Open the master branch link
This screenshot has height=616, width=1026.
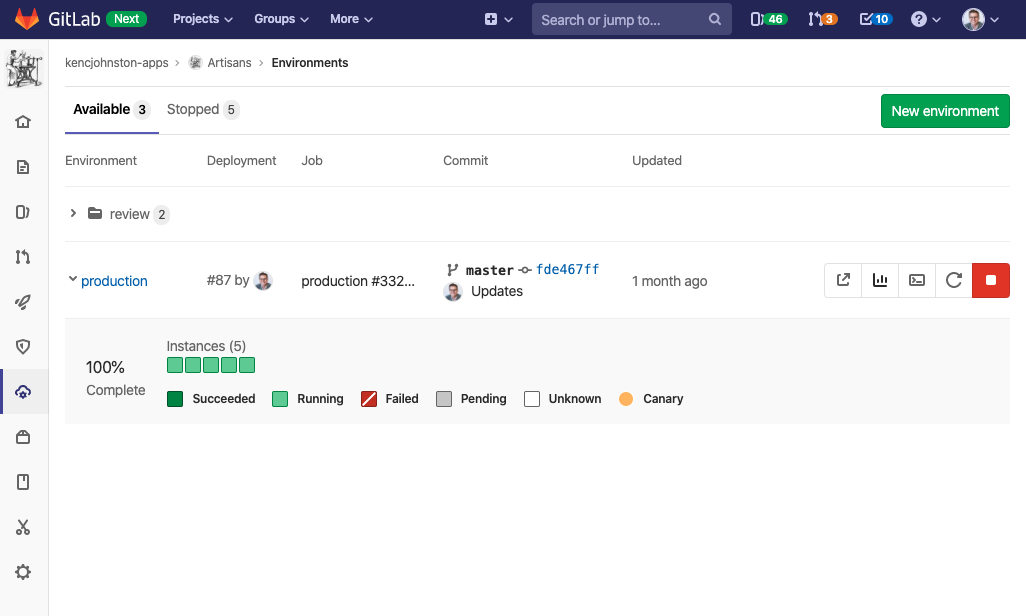(x=489, y=270)
